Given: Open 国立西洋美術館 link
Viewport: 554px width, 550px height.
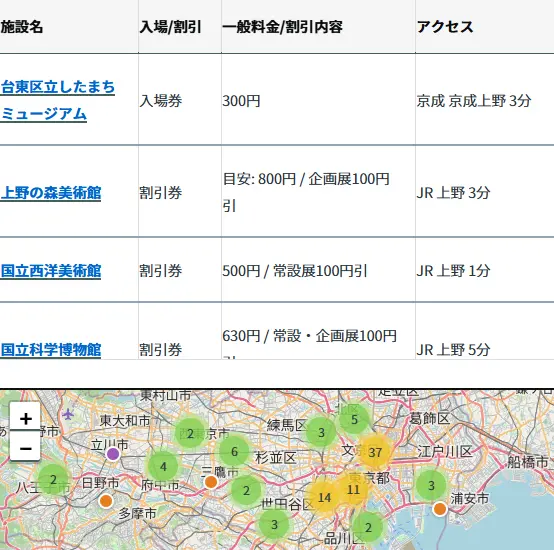Looking at the screenshot, I should [x=51, y=271].
